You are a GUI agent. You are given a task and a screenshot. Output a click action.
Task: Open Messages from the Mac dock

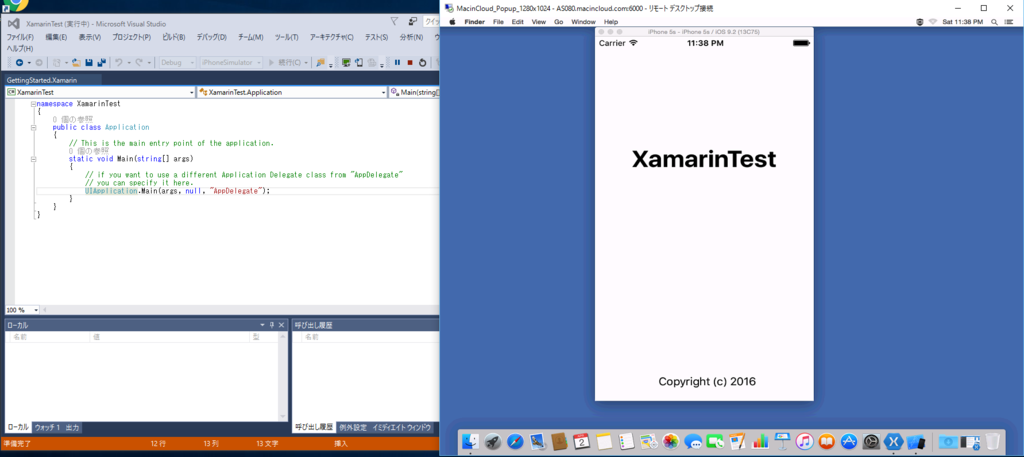click(693, 442)
